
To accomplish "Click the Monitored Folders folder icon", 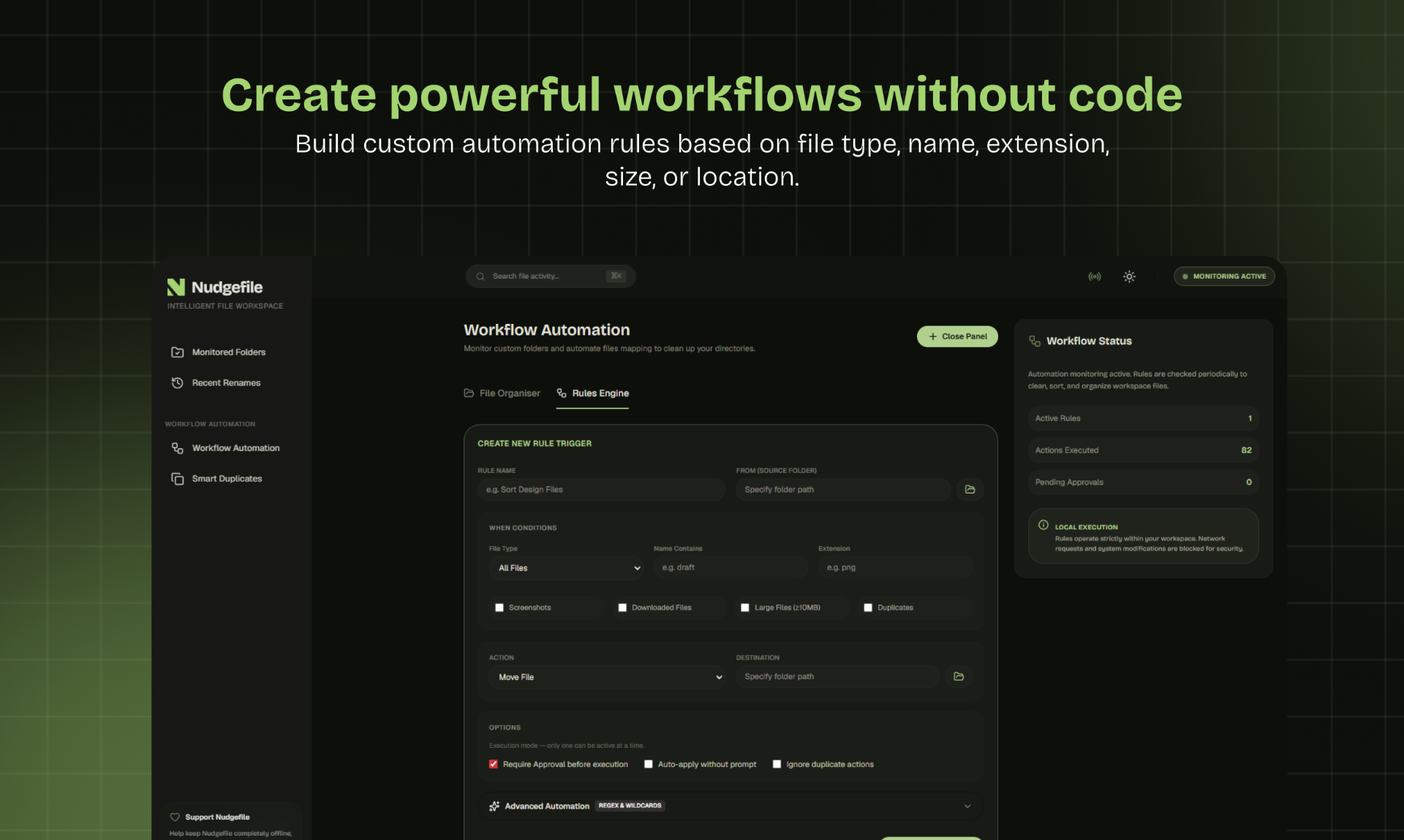I will [x=177, y=352].
